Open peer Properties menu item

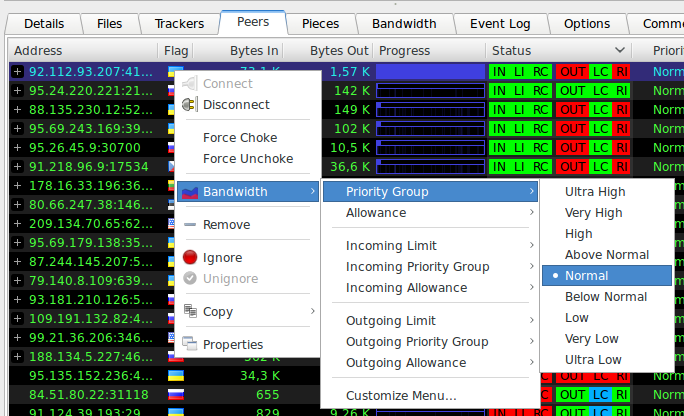tap(247, 344)
